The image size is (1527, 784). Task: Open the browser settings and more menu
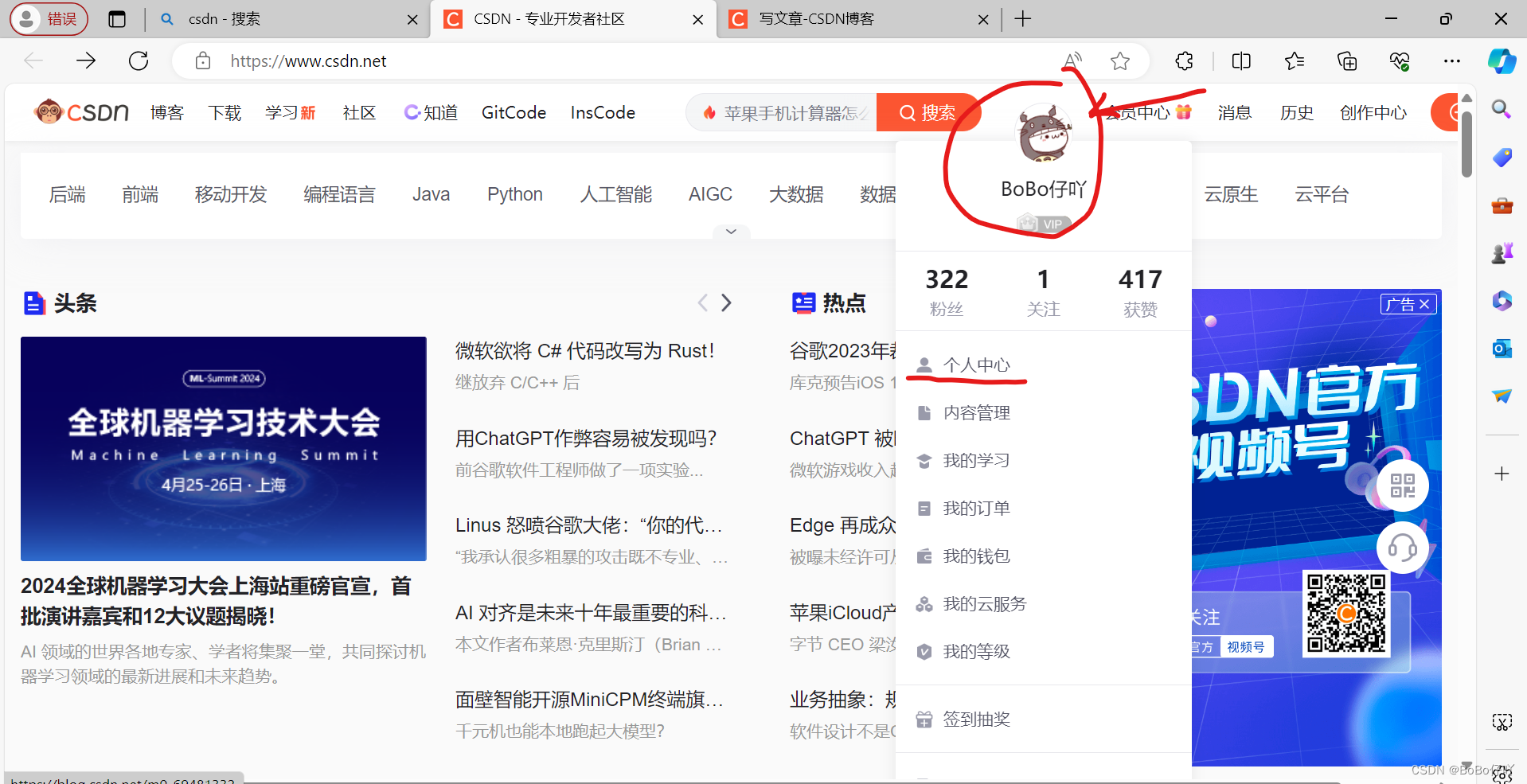pyautogui.click(x=1452, y=60)
